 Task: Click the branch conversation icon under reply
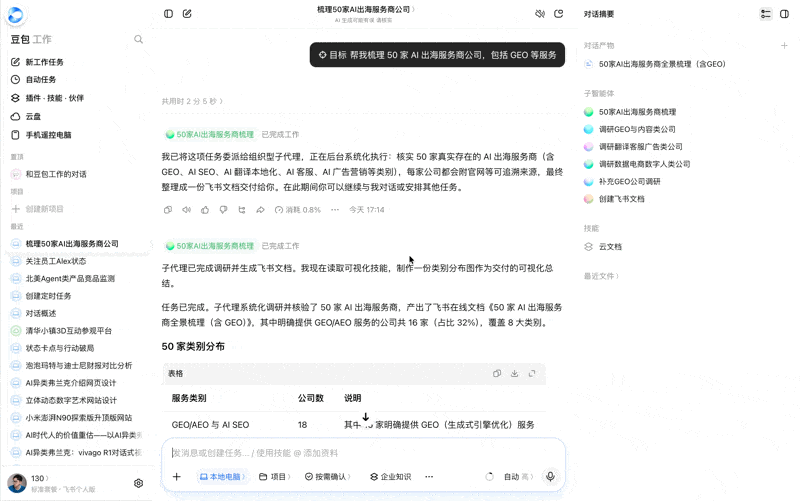click(x=242, y=210)
